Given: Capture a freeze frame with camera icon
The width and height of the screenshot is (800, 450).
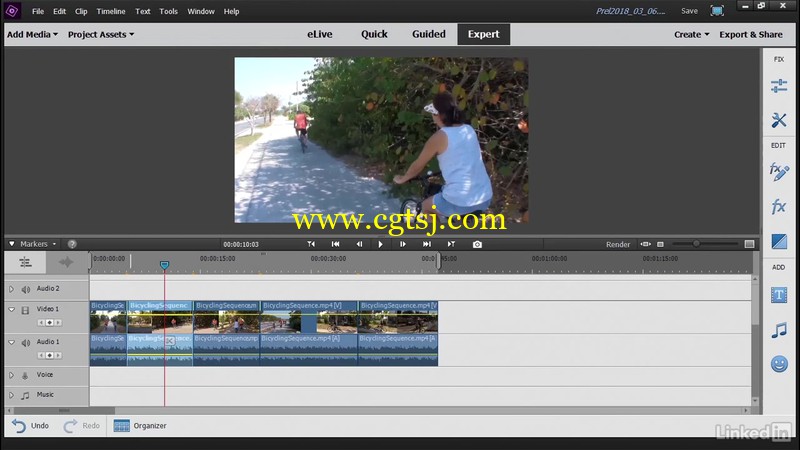Looking at the screenshot, I should [x=477, y=244].
